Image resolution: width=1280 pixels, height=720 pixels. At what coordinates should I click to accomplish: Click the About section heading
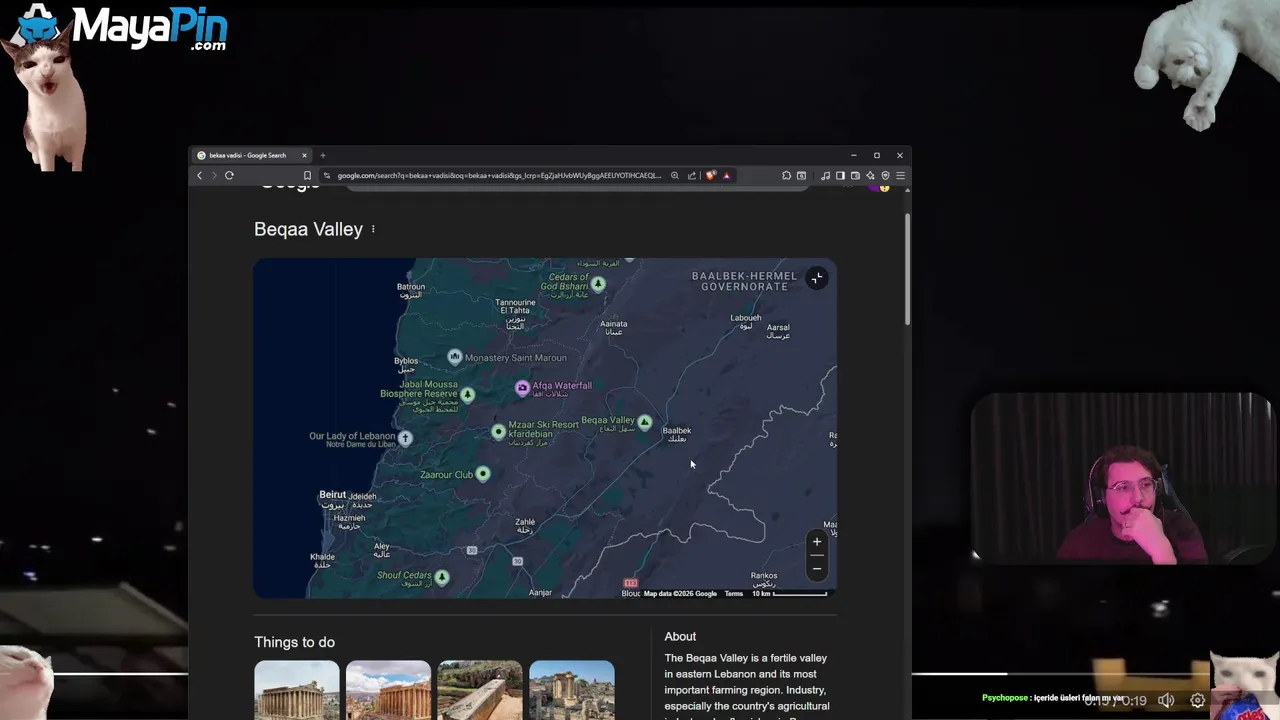pyautogui.click(x=680, y=636)
